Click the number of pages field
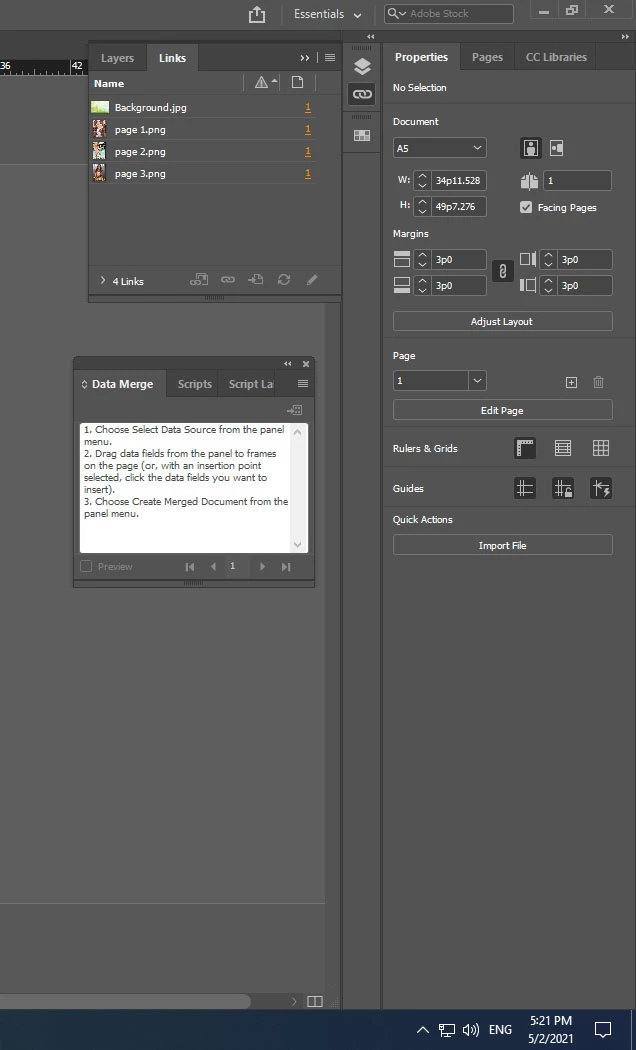Viewport: 636px width, 1050px height. (x=577, y=181)
